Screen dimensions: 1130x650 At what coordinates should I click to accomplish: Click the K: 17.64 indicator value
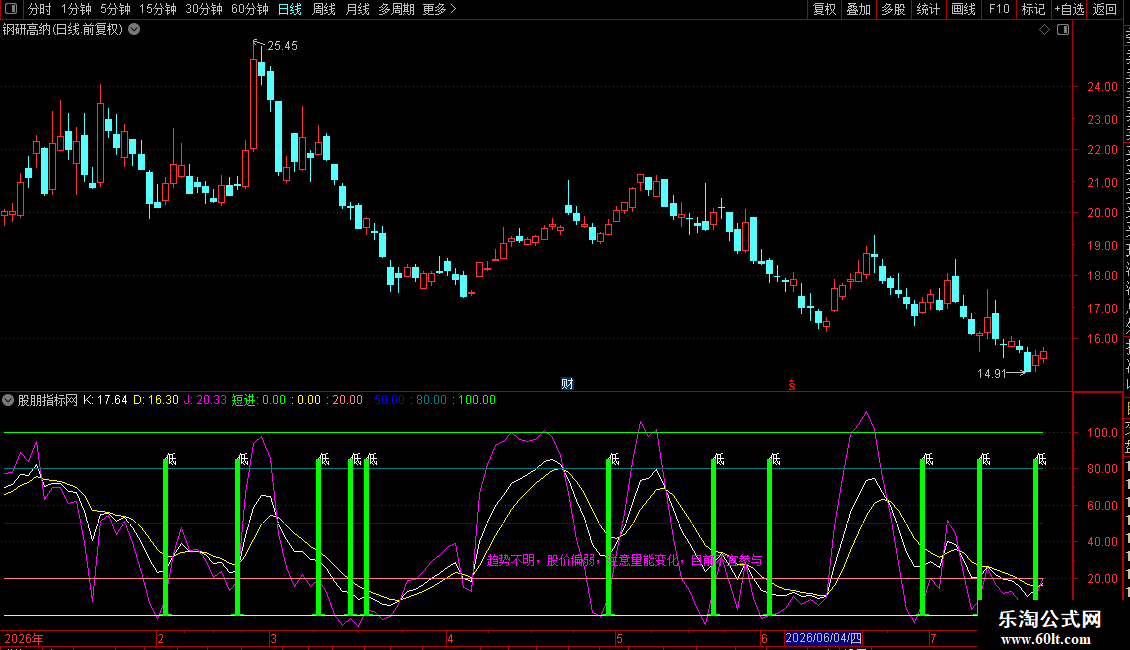(x=105, y=400)
